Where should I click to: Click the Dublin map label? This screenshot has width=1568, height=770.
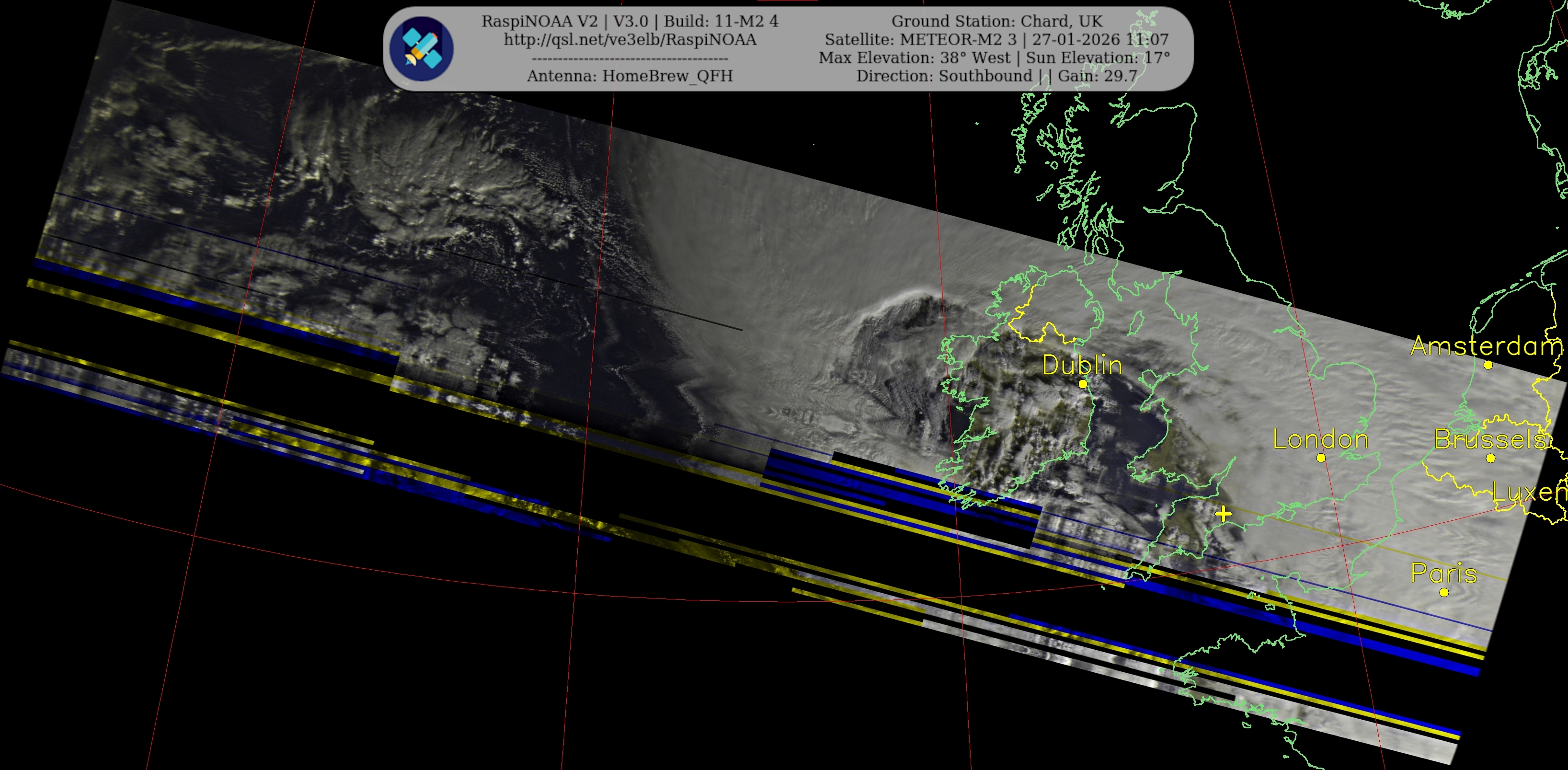tap(1082, 365)
